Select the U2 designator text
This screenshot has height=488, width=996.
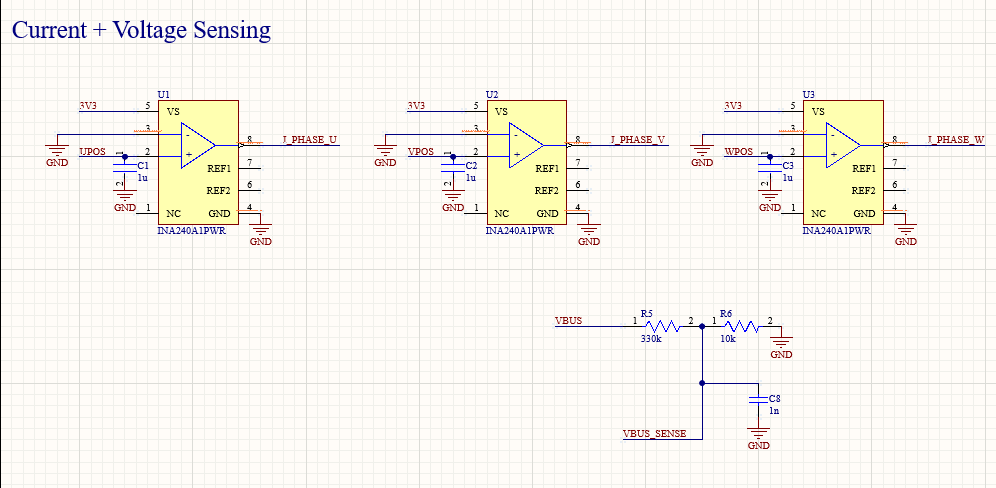click(x=492, y=95)
